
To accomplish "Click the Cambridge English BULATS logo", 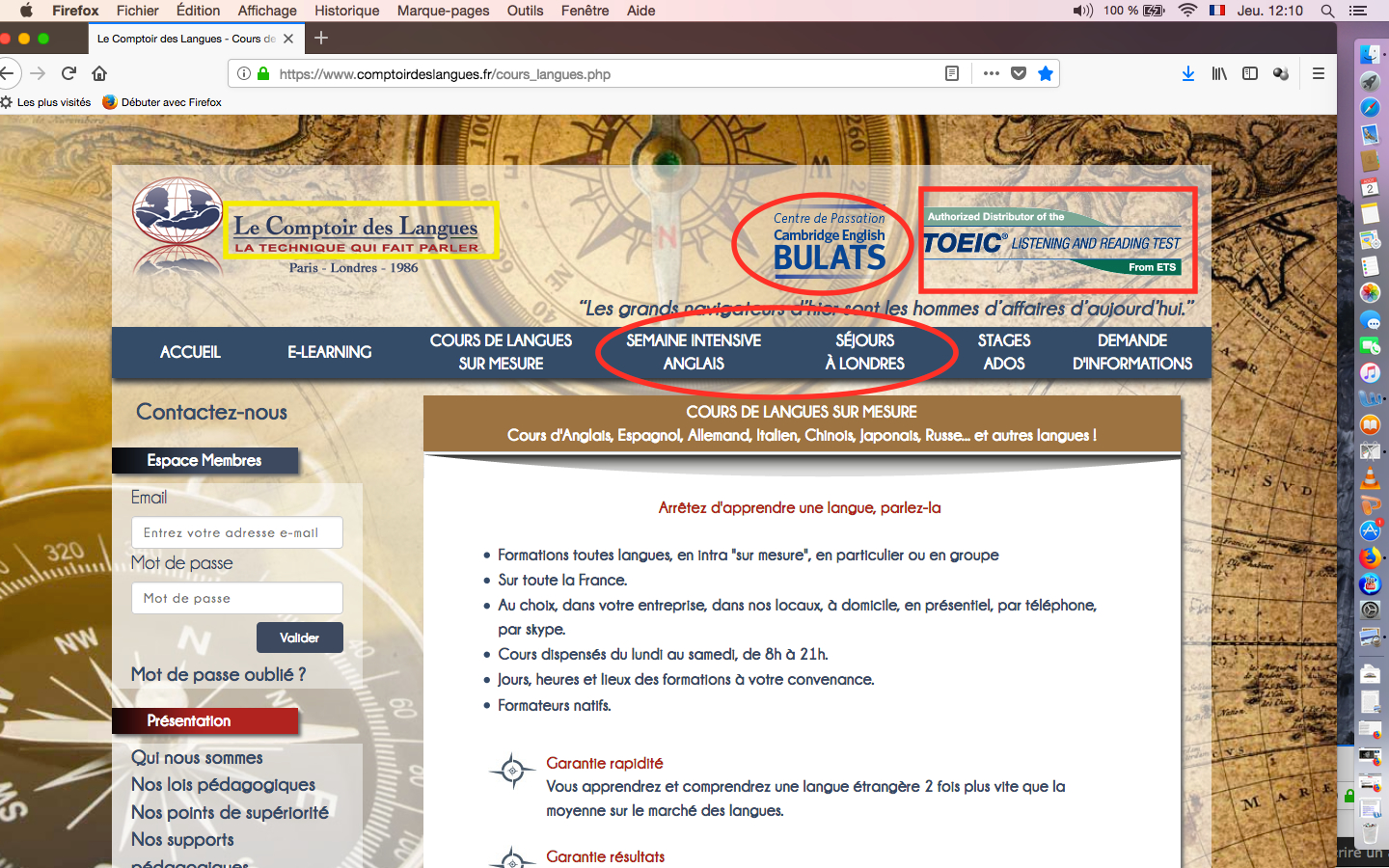I will [830, 244].
